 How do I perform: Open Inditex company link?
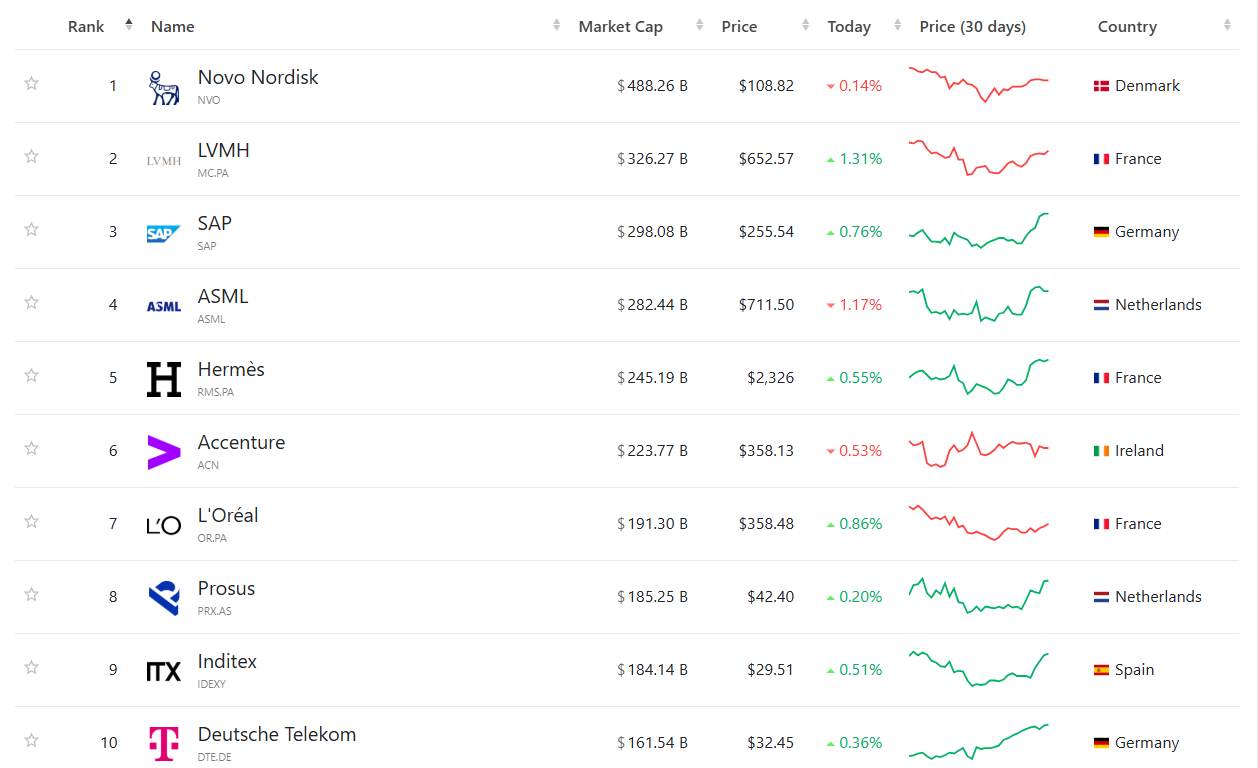pos(227,661)
